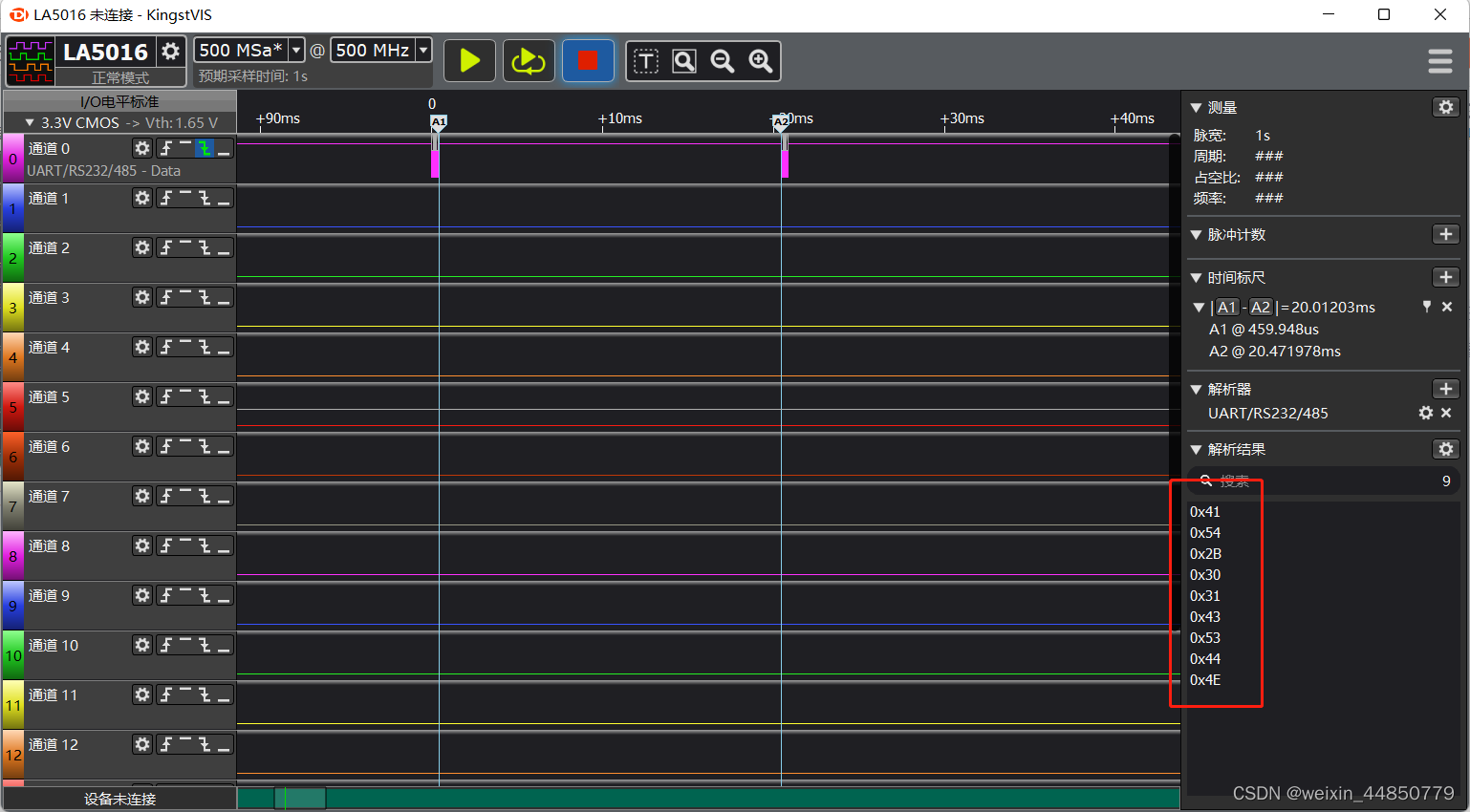
Task: Open the hamburger main menu
Action: [1440, 61]
